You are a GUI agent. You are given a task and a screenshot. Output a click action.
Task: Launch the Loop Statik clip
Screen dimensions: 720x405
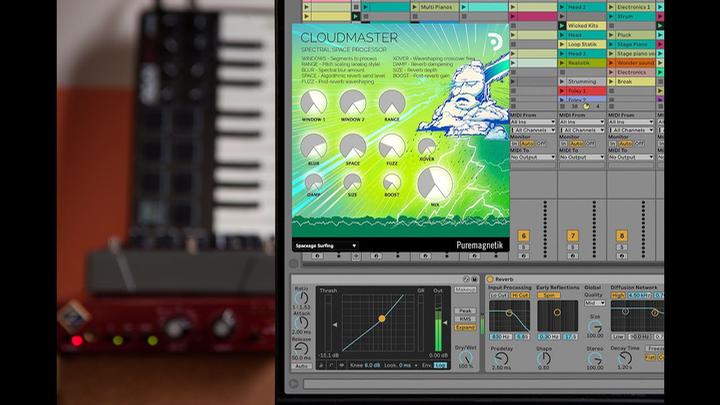(562, 45)
